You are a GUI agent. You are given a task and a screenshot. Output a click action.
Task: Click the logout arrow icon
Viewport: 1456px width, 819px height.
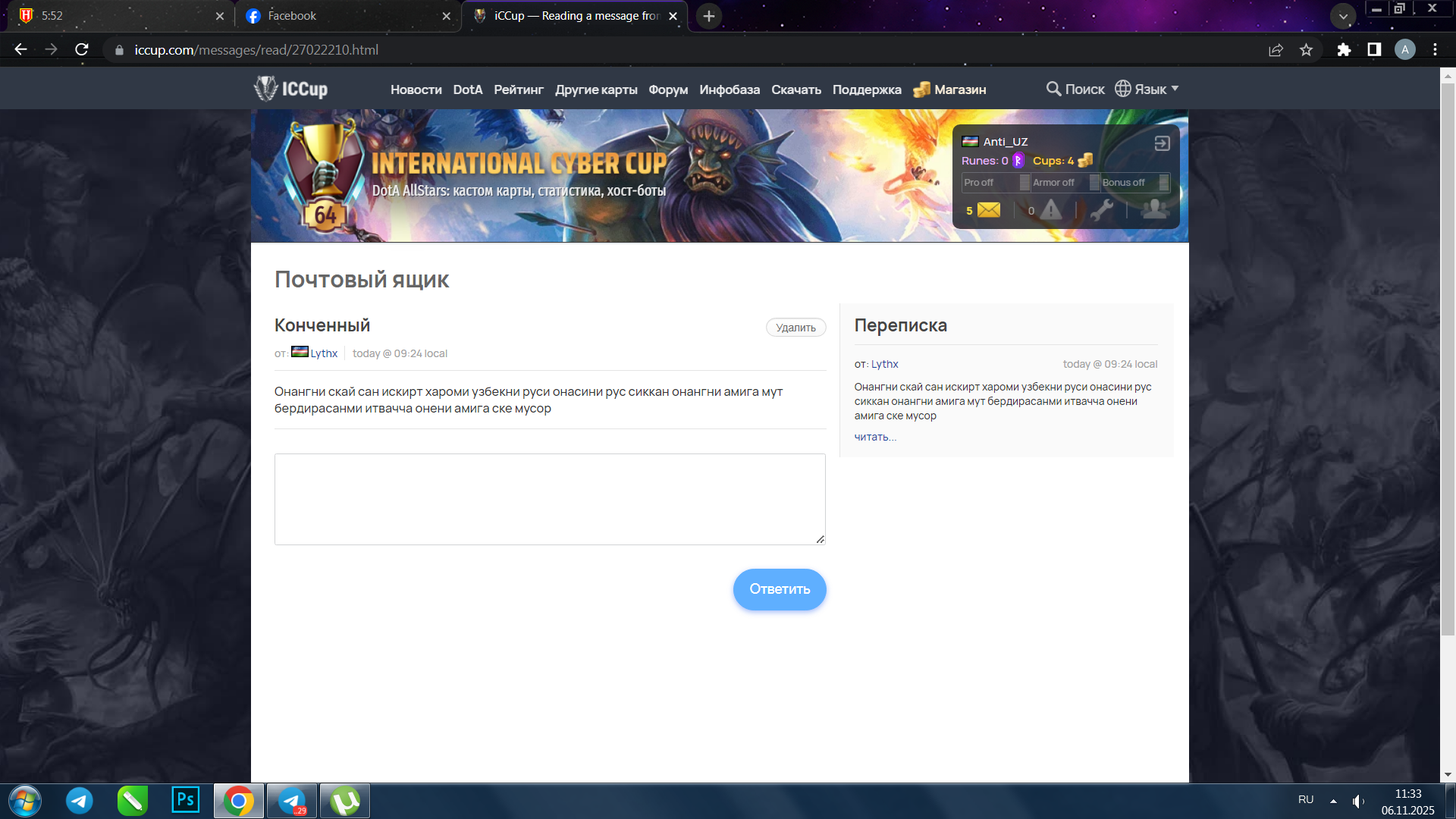(1162, 143)
